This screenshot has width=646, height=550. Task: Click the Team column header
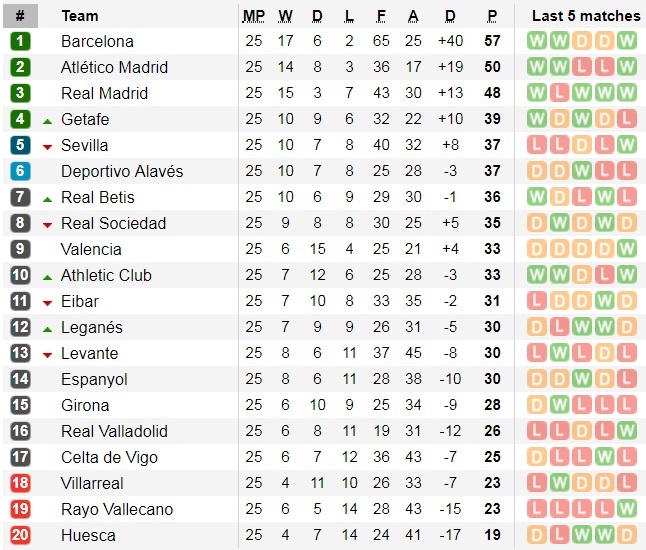(x=80, y=16)
